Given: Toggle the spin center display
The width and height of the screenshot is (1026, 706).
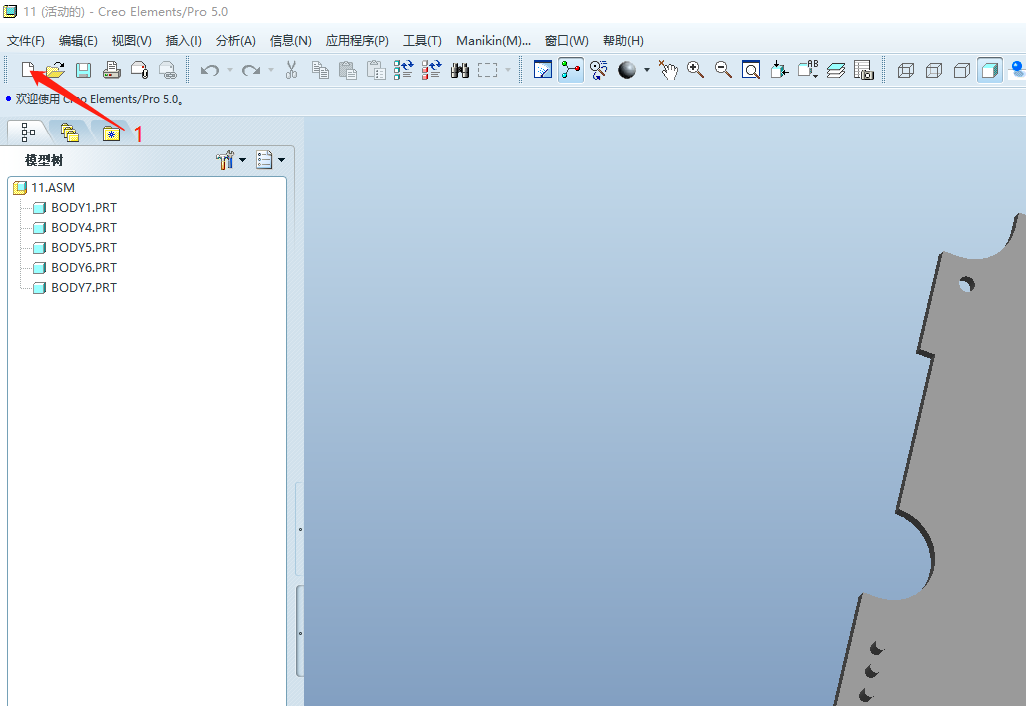Looking at the screenshot, I should (x=571, y=69).
